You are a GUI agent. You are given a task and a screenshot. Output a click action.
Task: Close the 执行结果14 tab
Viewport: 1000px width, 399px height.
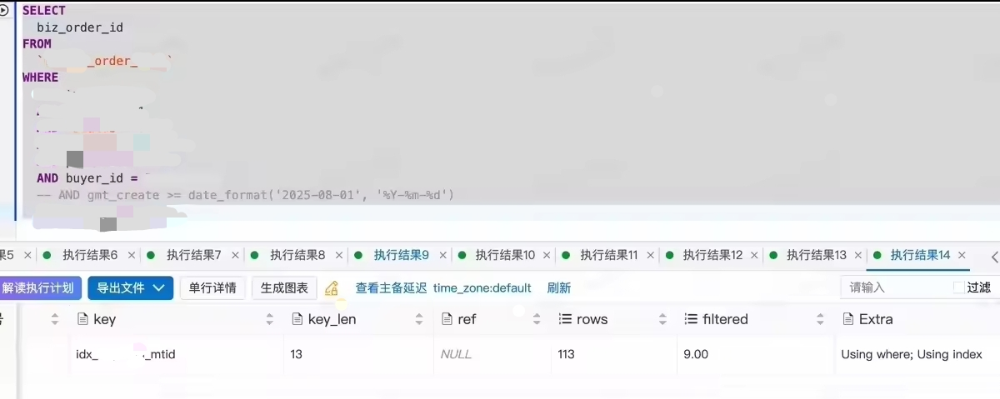[x=962, y=256]
